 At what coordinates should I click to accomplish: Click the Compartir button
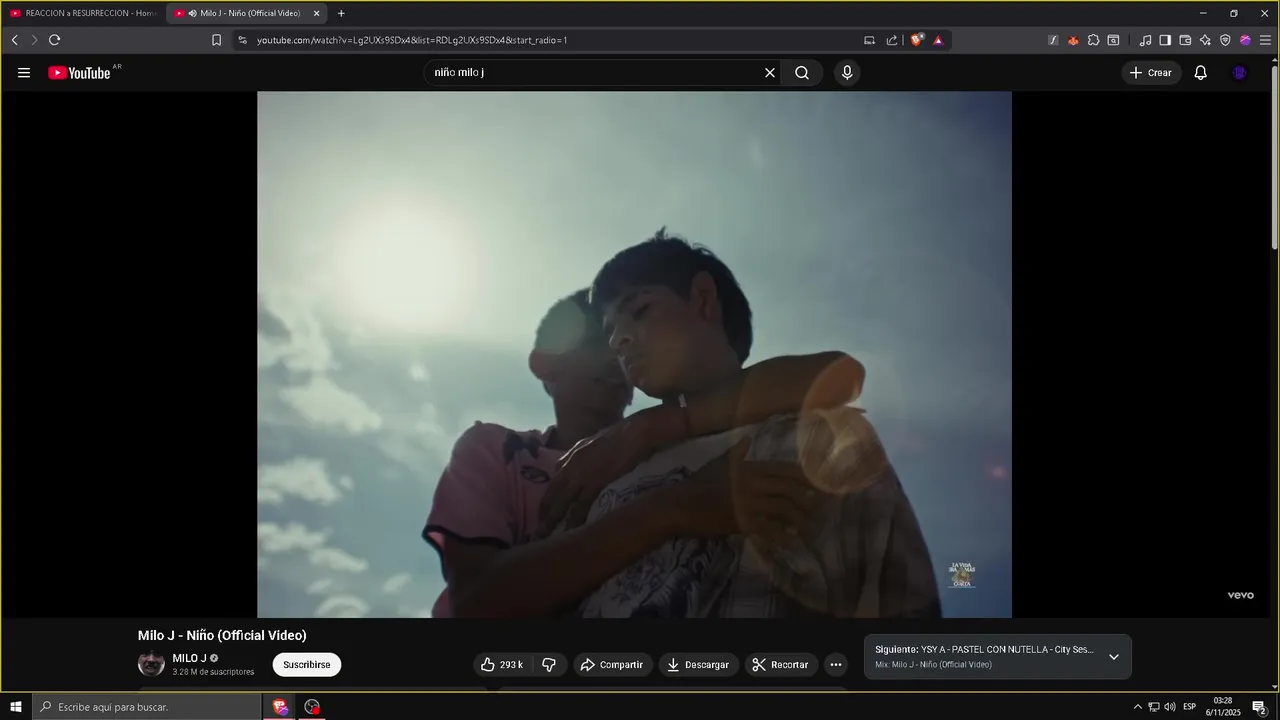coord(612,665)
